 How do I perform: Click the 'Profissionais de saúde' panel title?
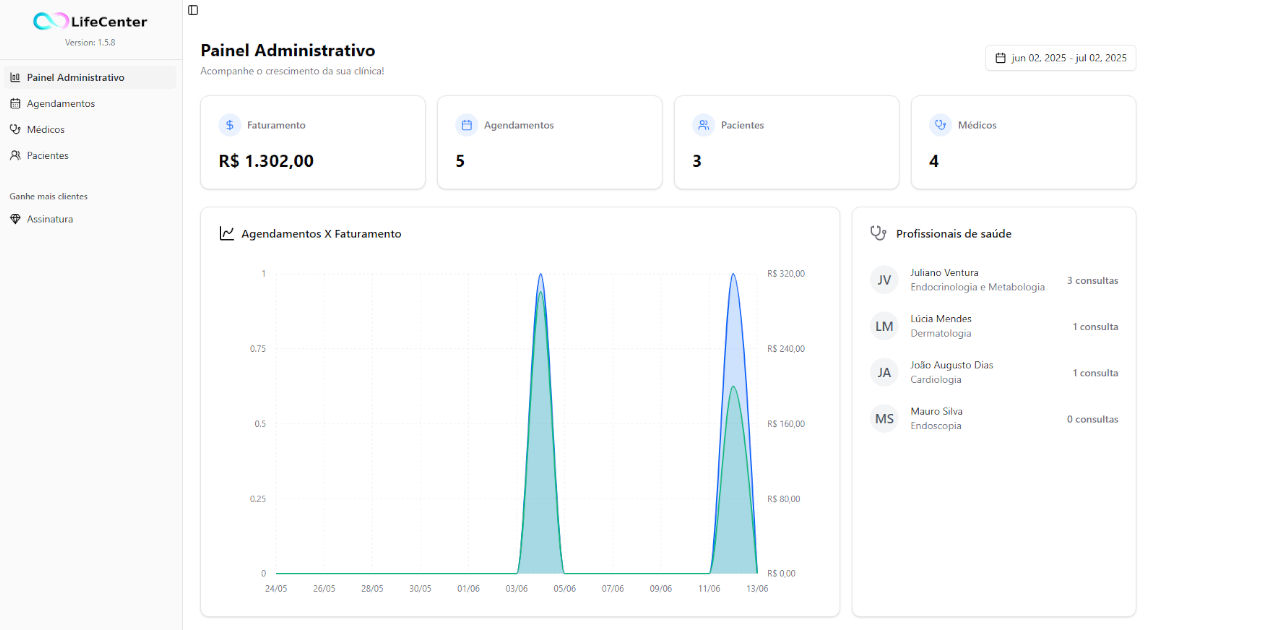click(x=954, y=234)
